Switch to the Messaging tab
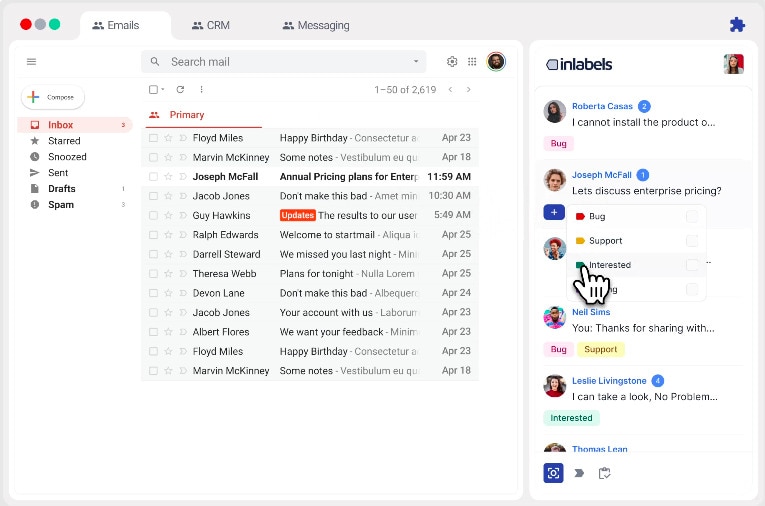765x506 pixels. 316,25
